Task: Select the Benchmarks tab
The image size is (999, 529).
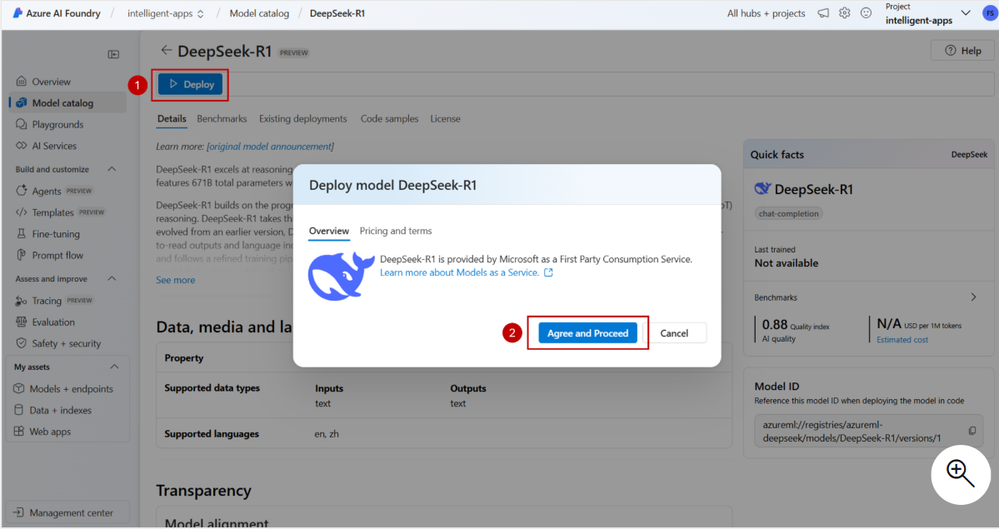Action: click(222, 119)
